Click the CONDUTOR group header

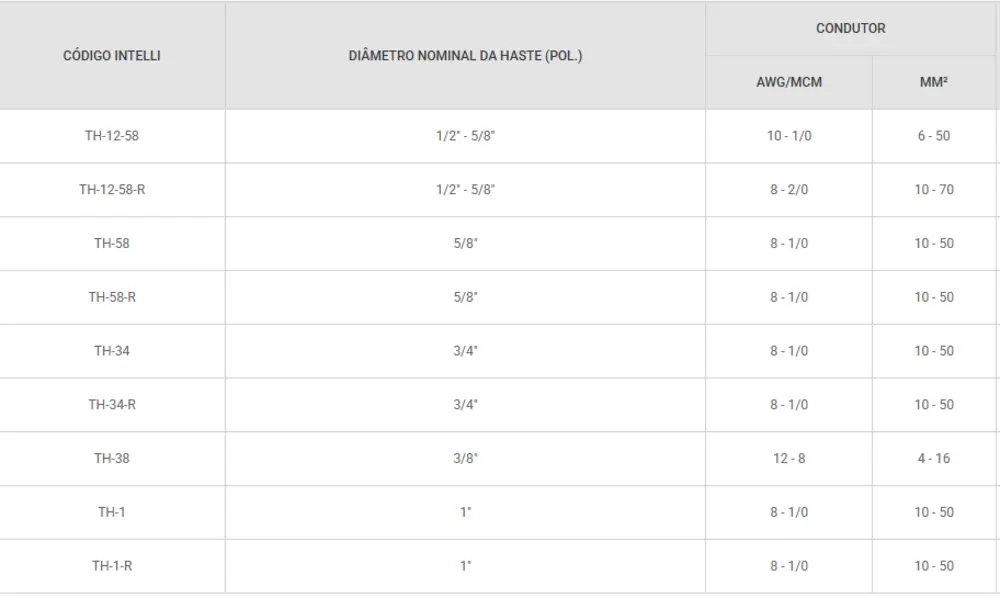pos(850,28)
